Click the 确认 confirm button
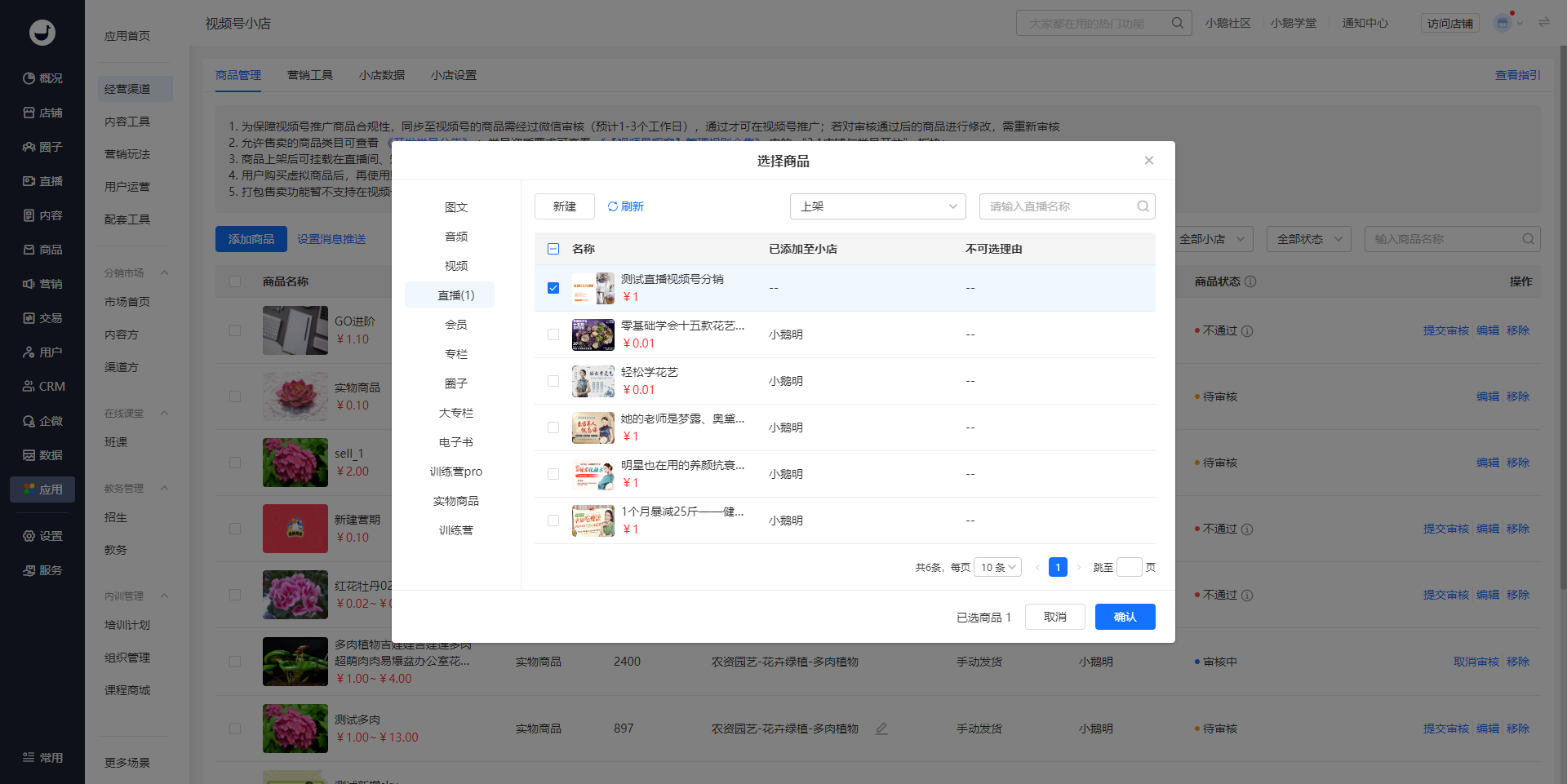 (x=1125, y=617)
